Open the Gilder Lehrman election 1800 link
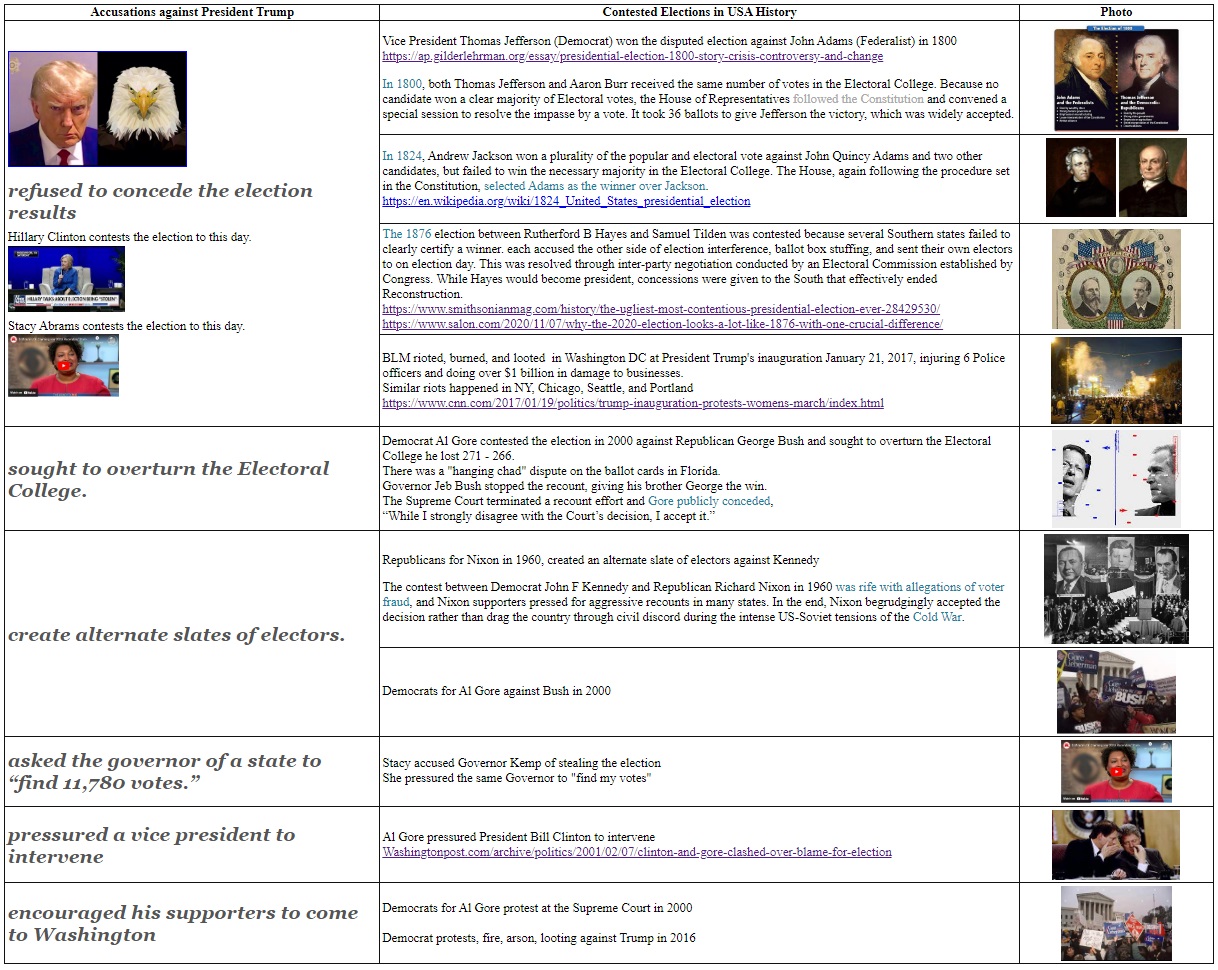1218x970 pixels. tap(632, 57)
